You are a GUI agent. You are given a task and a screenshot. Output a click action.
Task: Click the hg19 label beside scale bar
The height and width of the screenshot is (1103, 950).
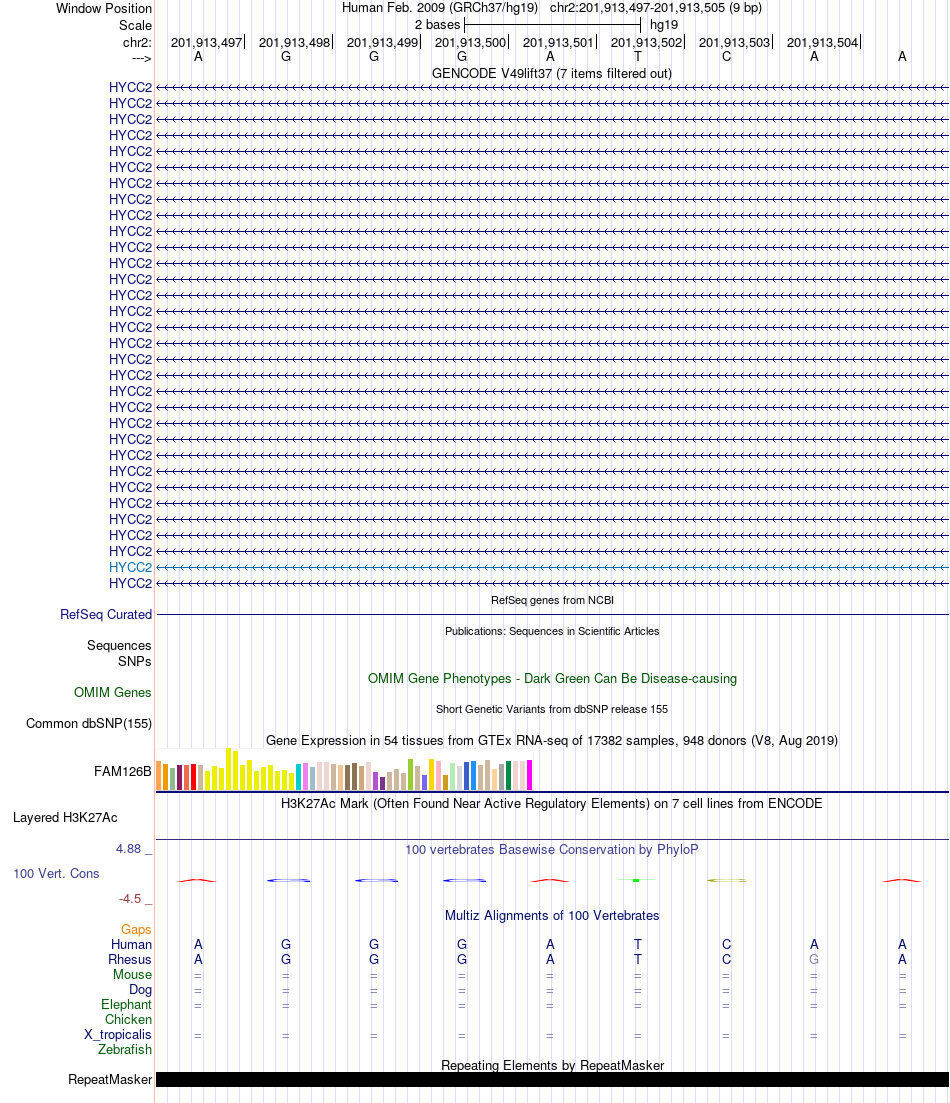pos(664,25)
